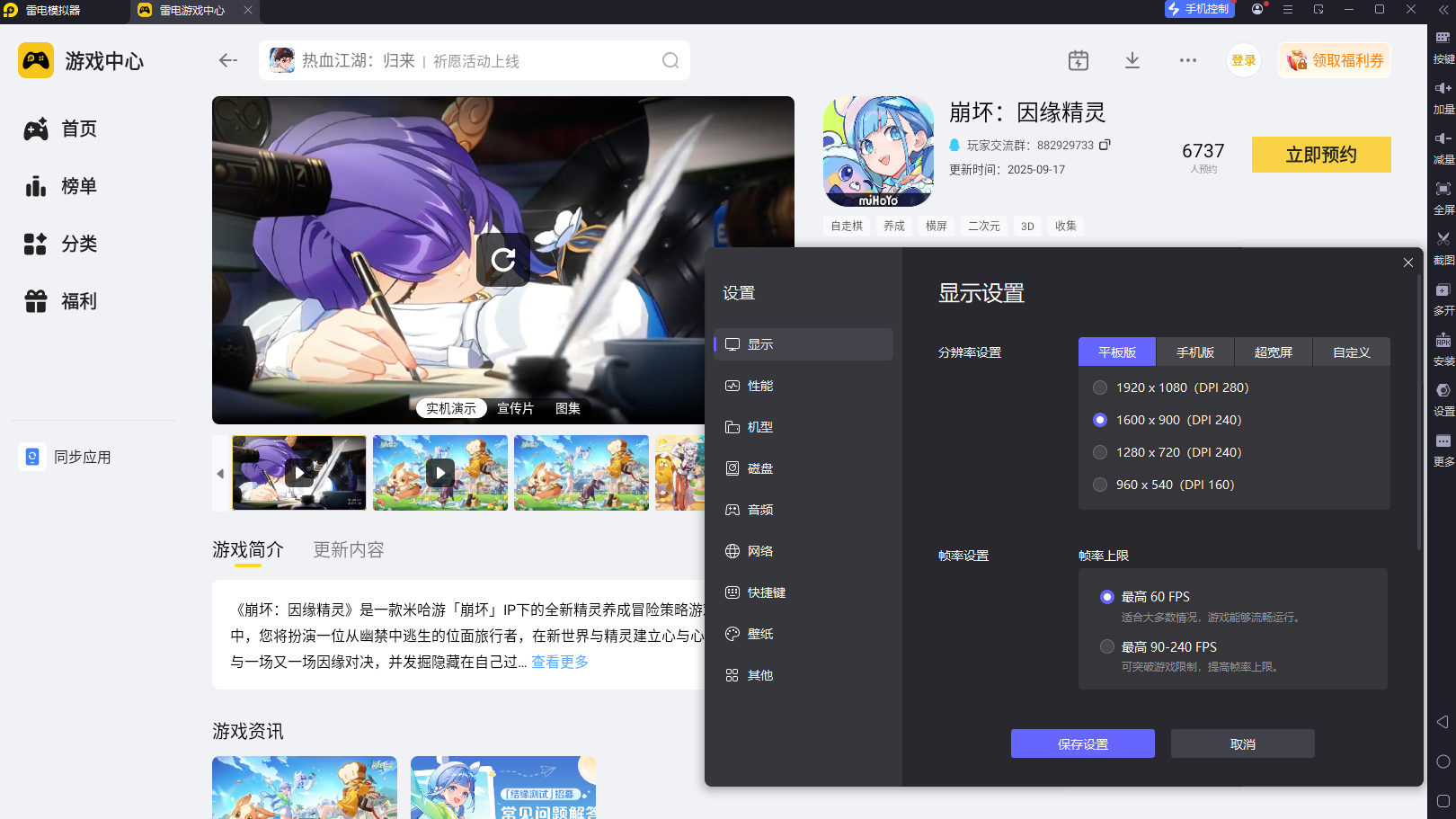Select the 1920 x 1080 resolution radio
This screenshot has height=819, width=1456.
(x=1100, y=387)
